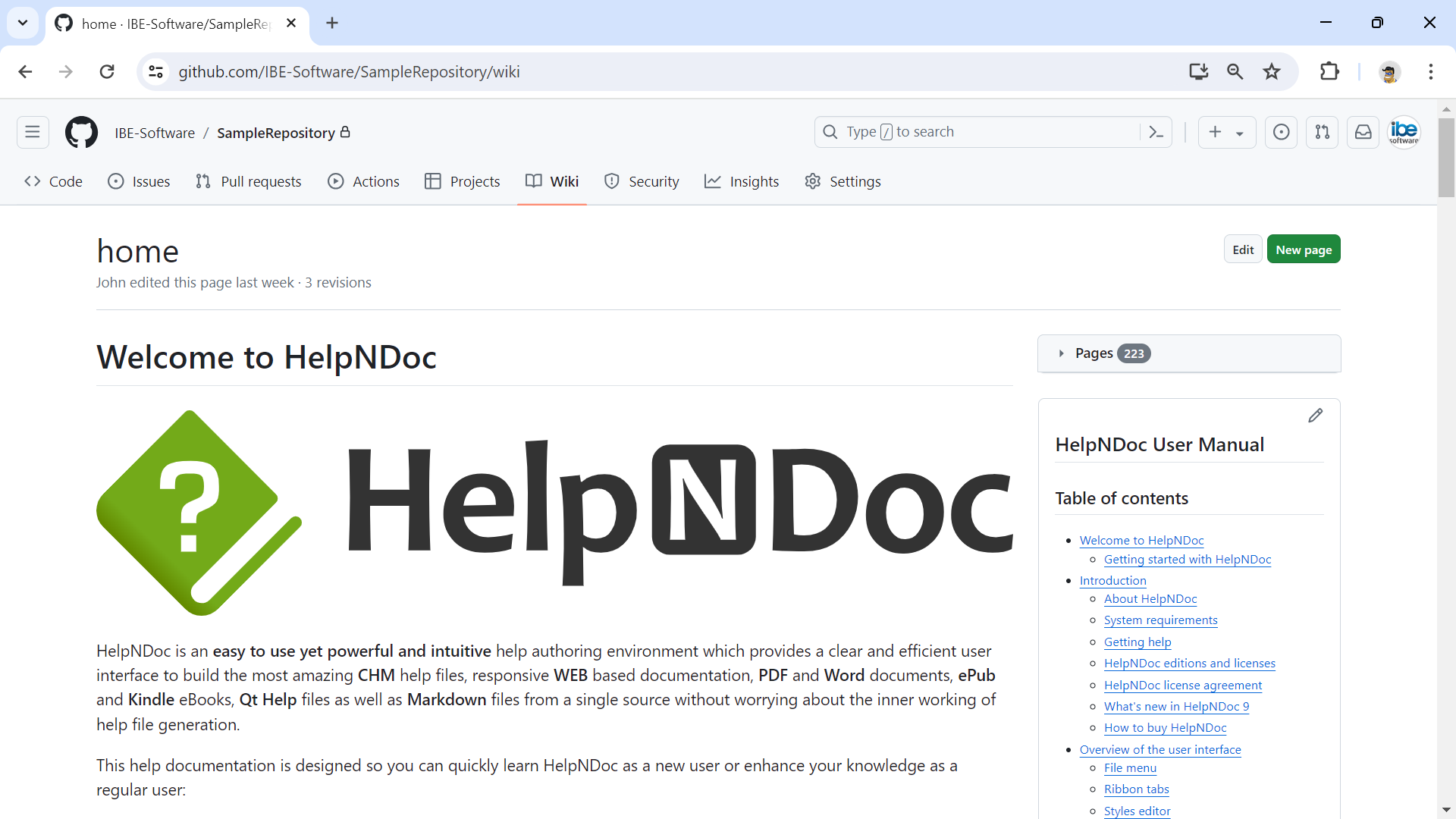The height and width of the screenshot is (819, 1456).
Task: Open the browser extensions puzzle icon
Action: [x=1329, y=71]
